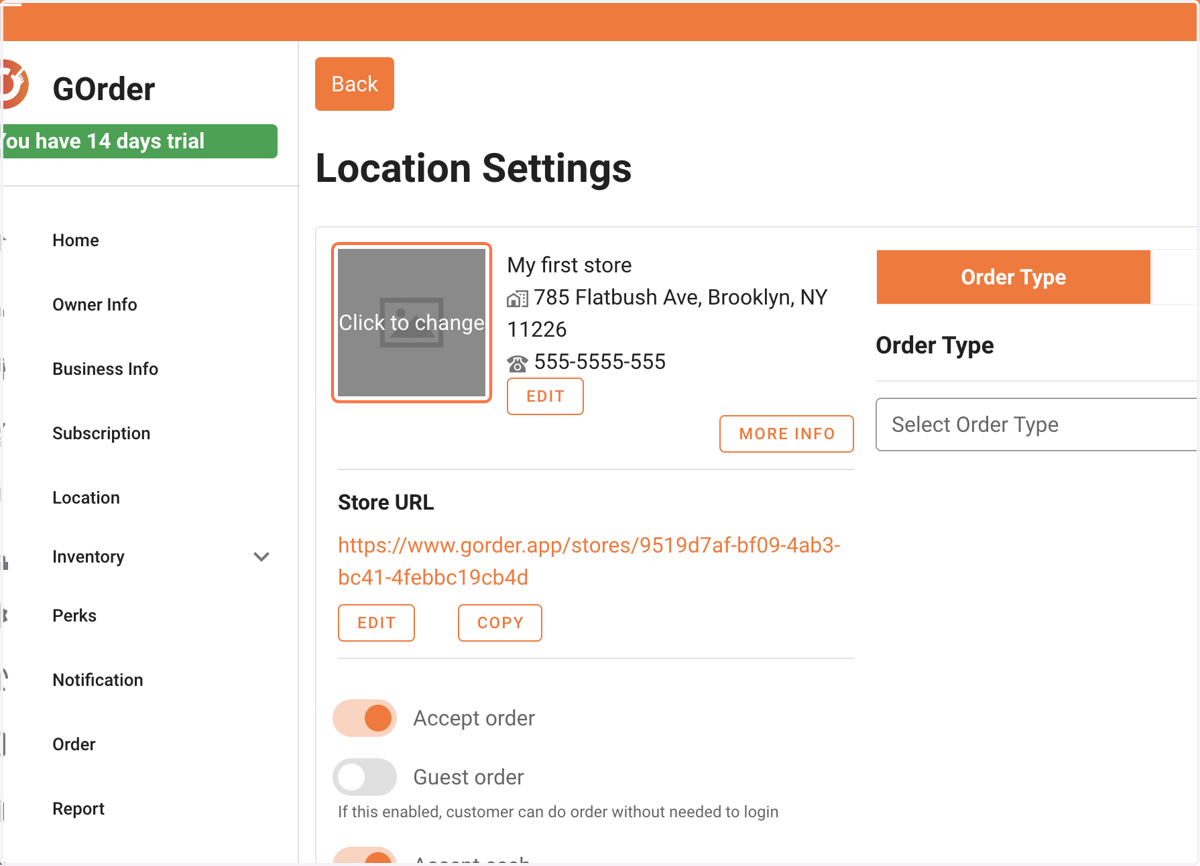Toggle the Accept order switch
Image resolution: width=1200 pixels, height=866 pixels.
(x=365, y=718)
